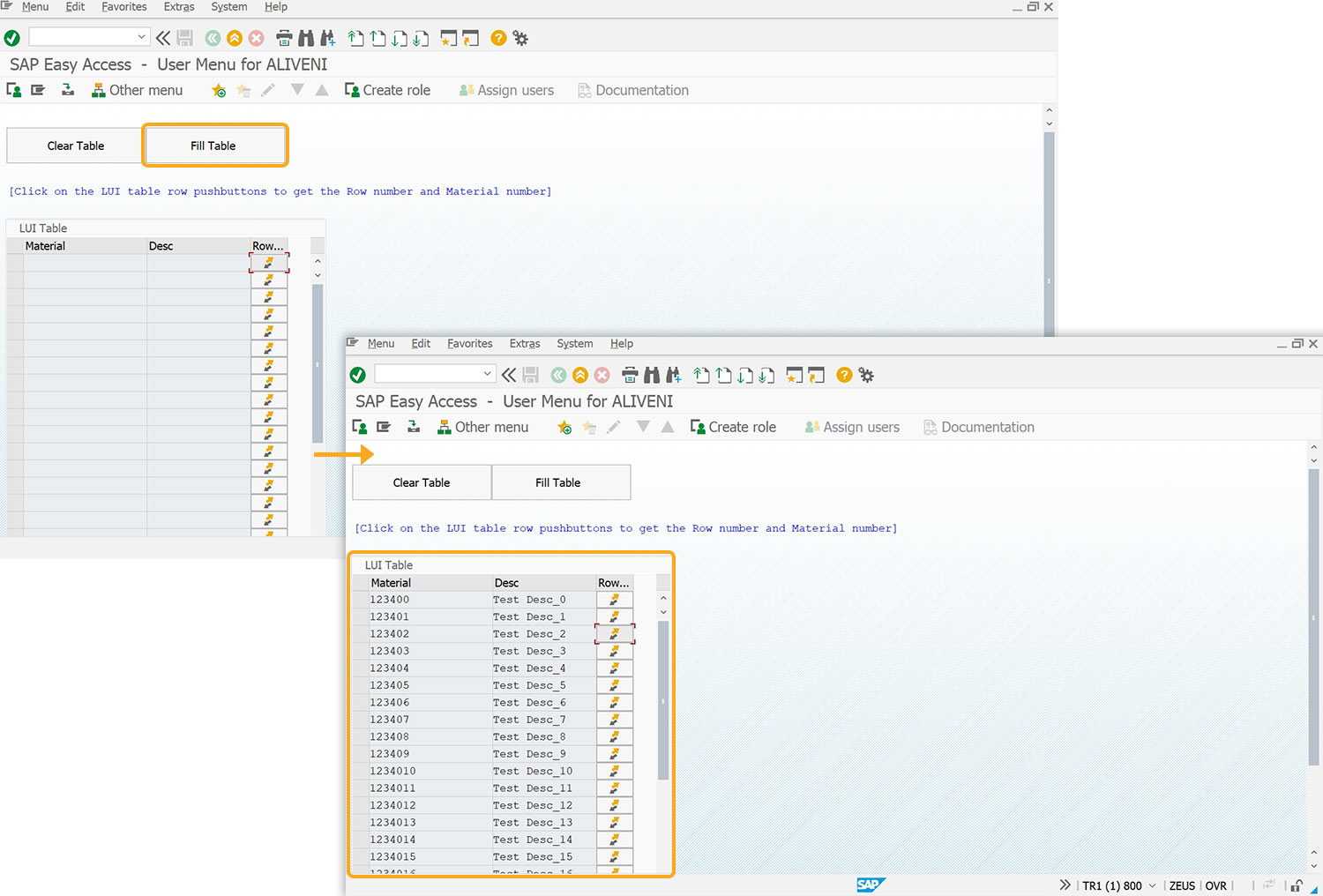Click Documentation in back window
The height and width of the screenshot is (896, 1323).
coord(633,90)
